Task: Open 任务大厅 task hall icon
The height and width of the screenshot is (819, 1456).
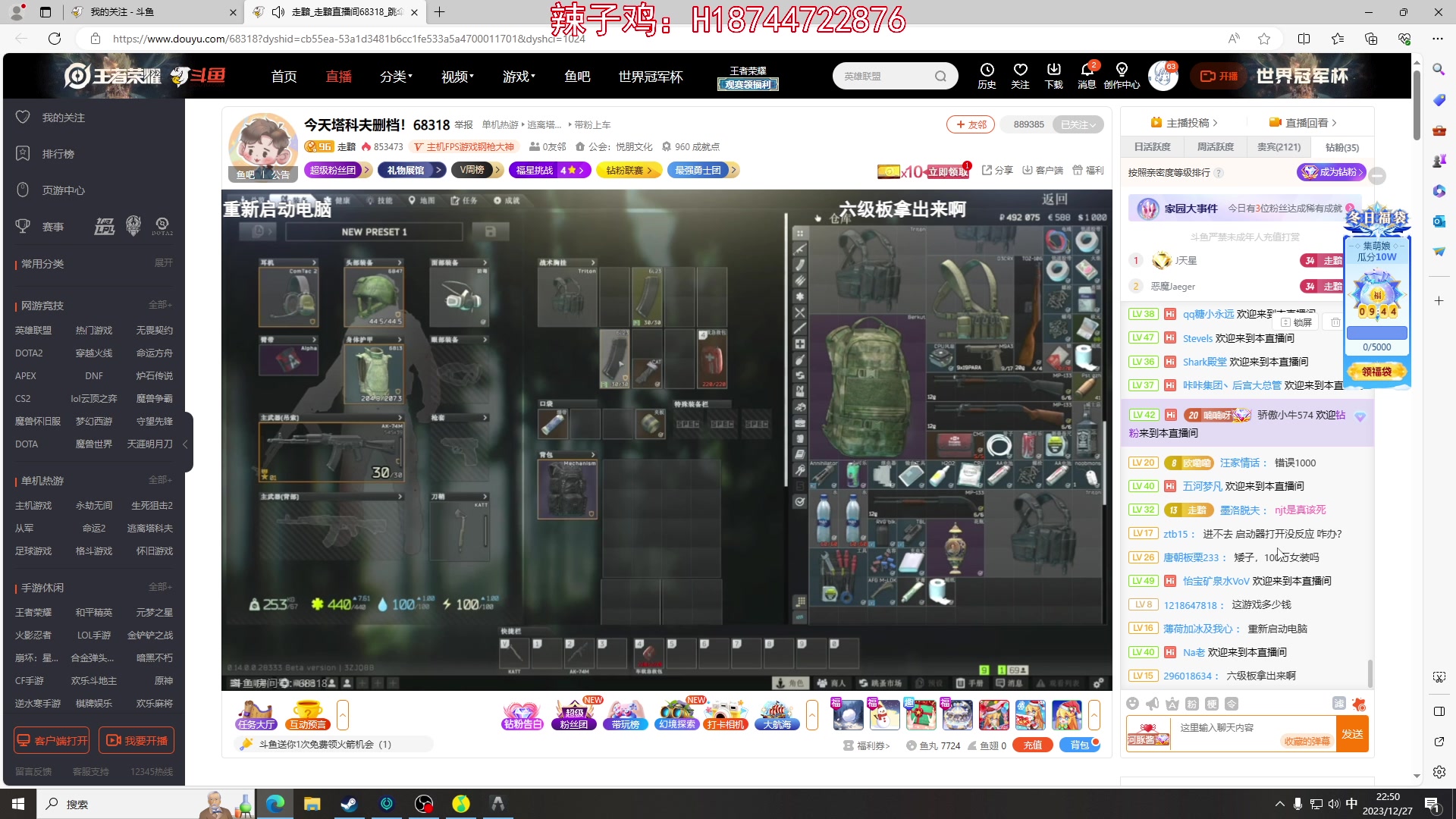Action: point(256,715)
